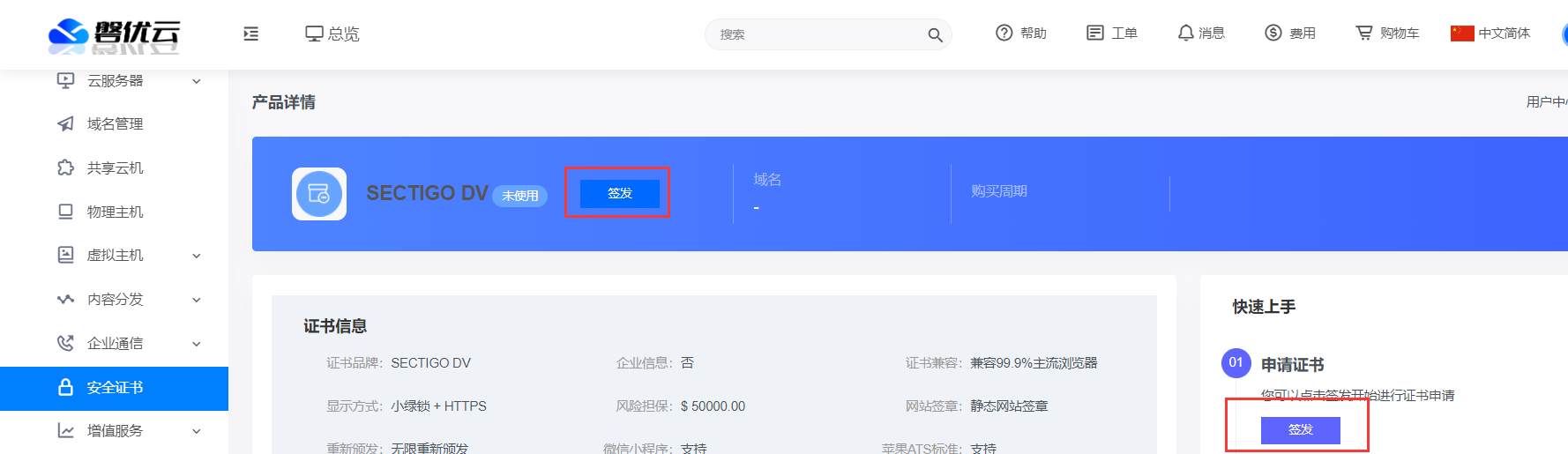Click the 企业通信 phone icon

pos(66,343)
